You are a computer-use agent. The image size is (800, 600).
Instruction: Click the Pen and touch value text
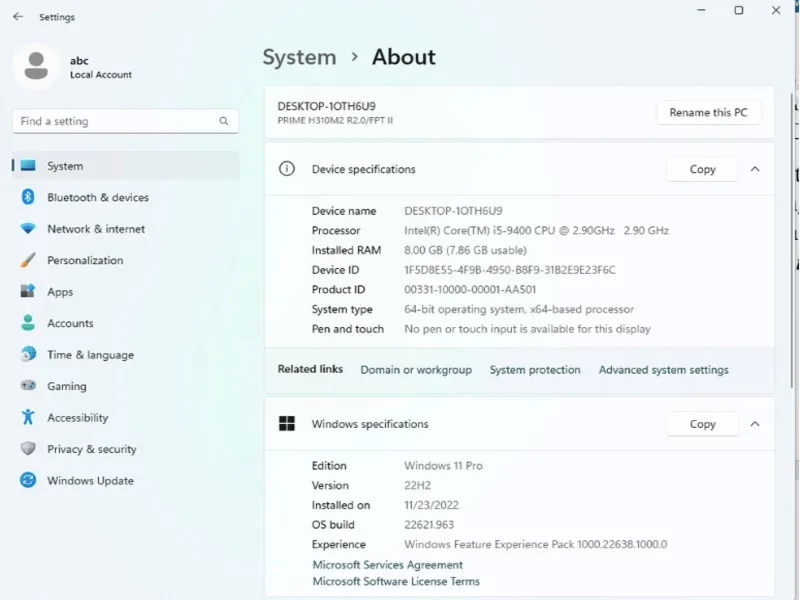click(527, 329)
